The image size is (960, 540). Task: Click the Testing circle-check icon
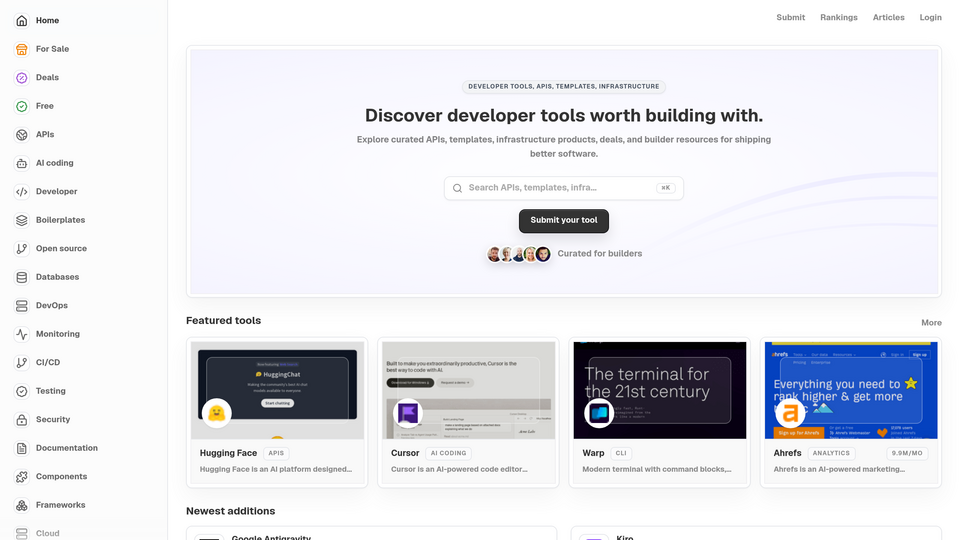(x=21, y=391)
